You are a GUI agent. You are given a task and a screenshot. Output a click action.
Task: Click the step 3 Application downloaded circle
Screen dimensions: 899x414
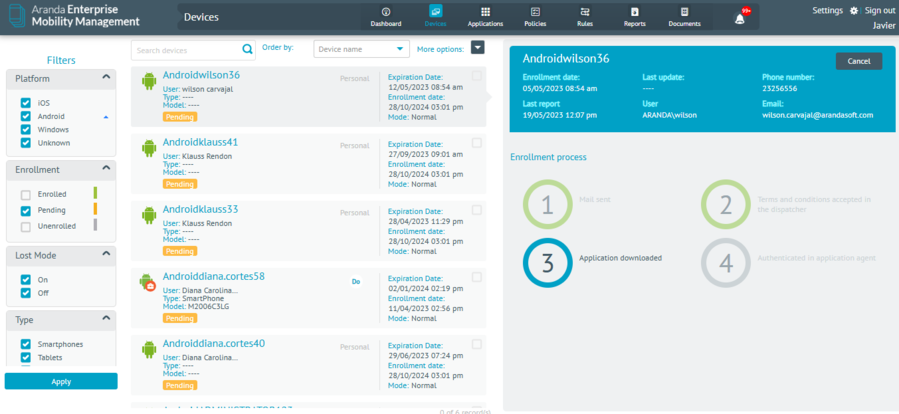548,263
